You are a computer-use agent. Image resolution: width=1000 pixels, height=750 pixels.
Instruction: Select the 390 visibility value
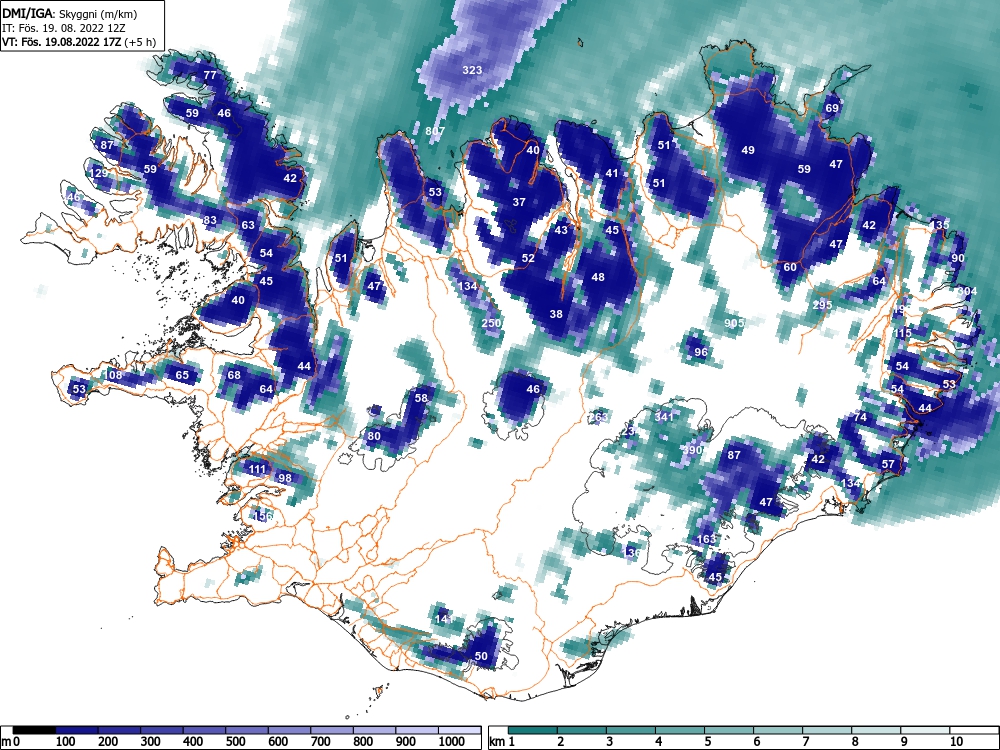692,450
